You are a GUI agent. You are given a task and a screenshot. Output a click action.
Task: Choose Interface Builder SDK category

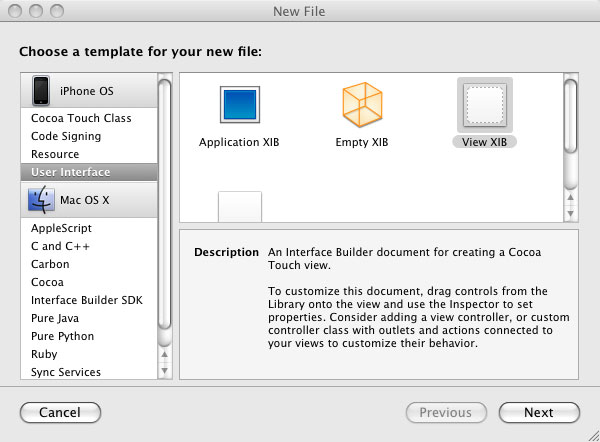[89, 300]
